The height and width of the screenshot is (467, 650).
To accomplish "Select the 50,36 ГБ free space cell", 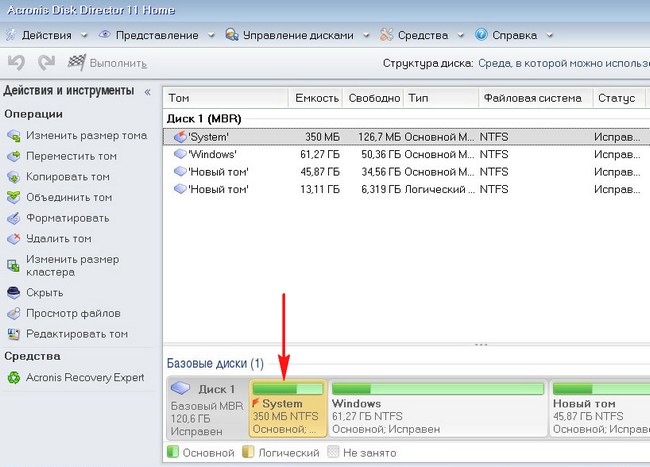I will (x=381, y=155).
